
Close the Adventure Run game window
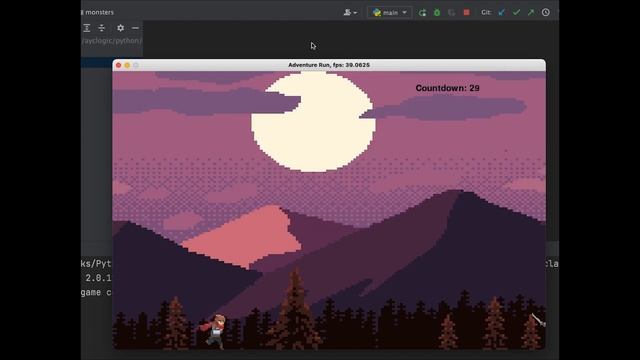click(x=118, y=65)
